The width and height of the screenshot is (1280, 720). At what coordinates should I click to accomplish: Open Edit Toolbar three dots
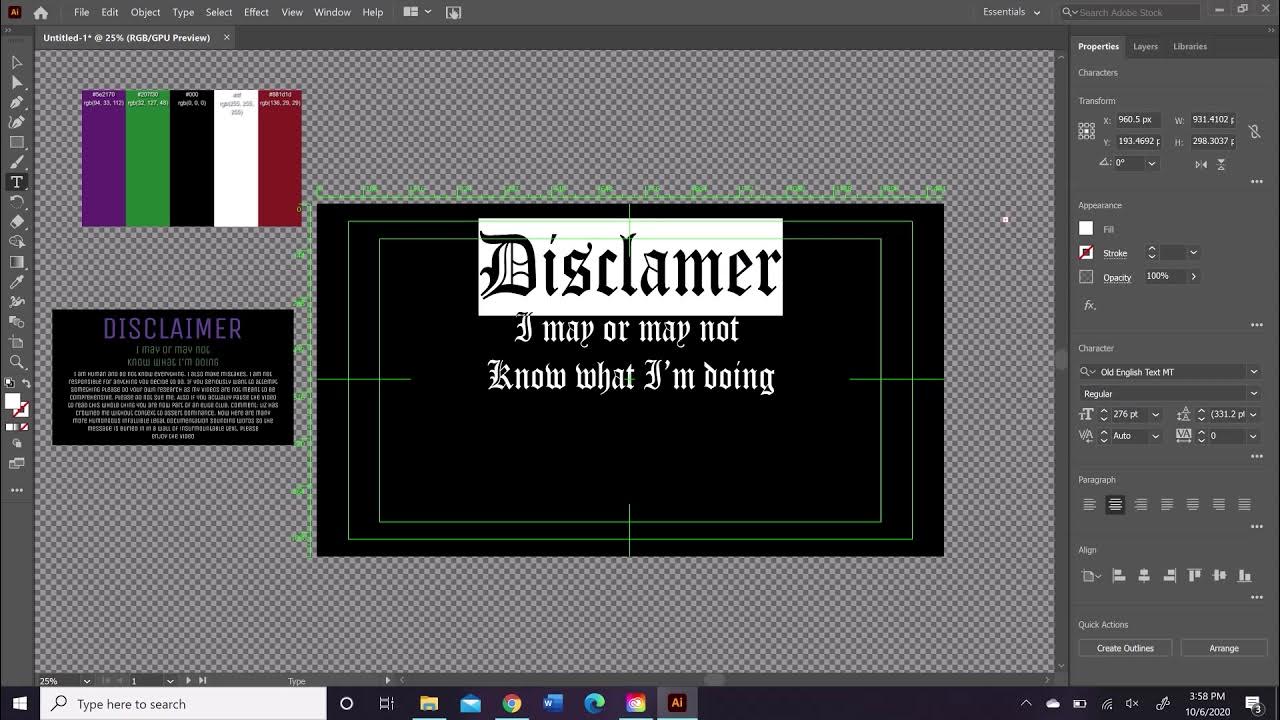click(x=17, y=490)
